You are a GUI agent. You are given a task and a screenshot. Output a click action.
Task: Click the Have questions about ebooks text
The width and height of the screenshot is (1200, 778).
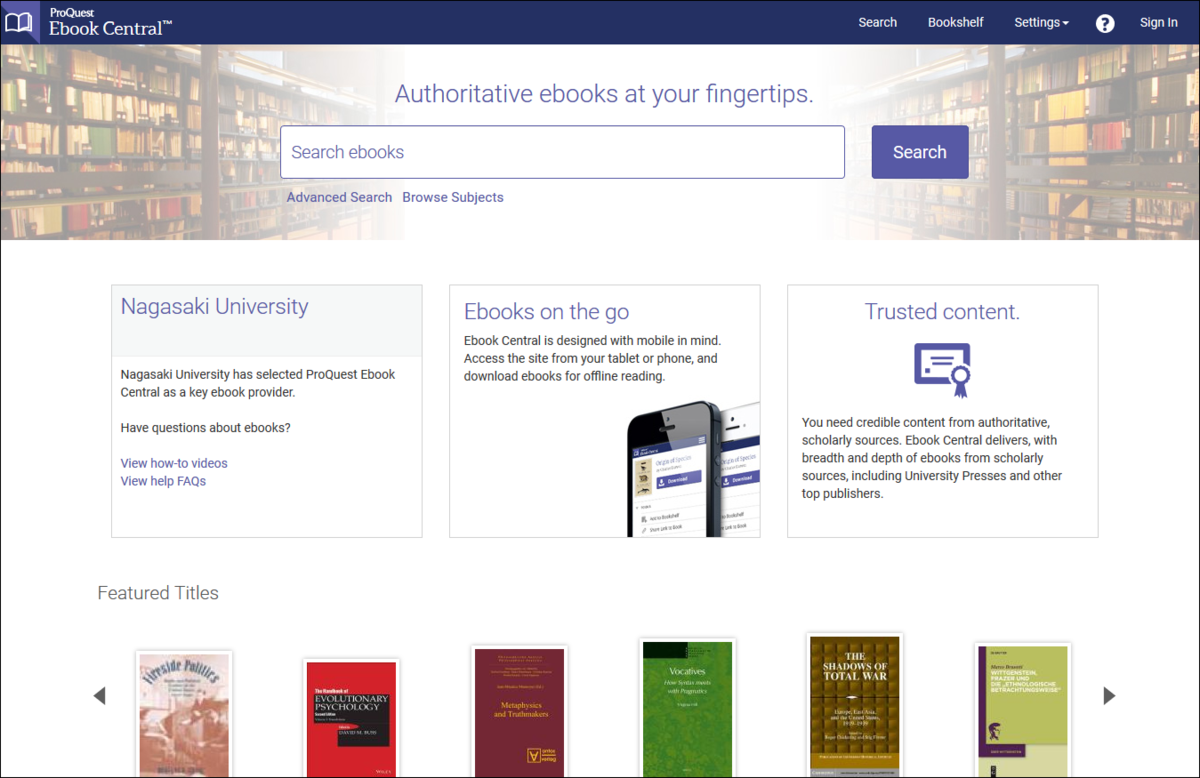point(206,428)
